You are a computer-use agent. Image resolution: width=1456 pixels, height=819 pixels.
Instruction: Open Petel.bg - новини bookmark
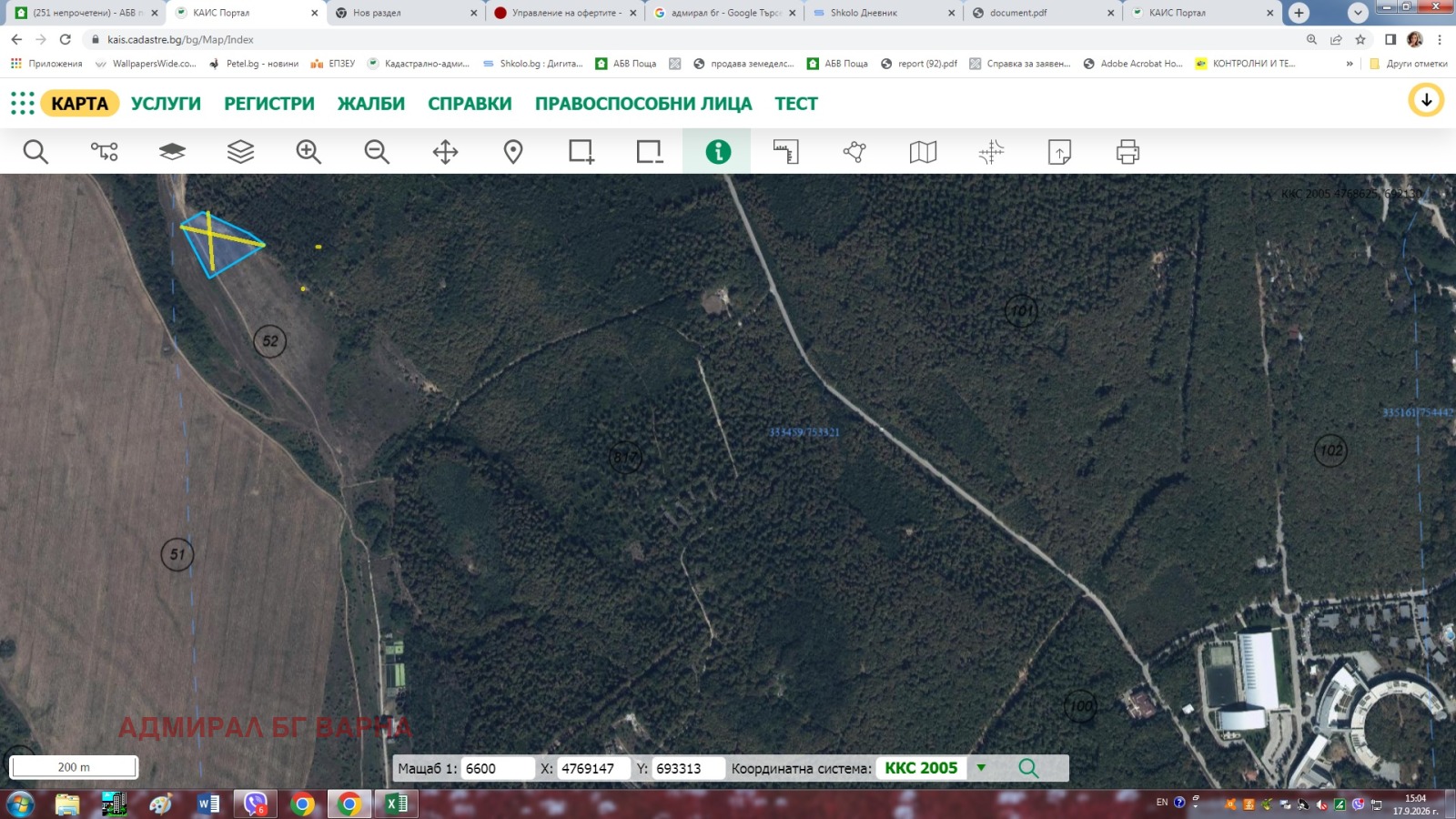click(254, 64)
